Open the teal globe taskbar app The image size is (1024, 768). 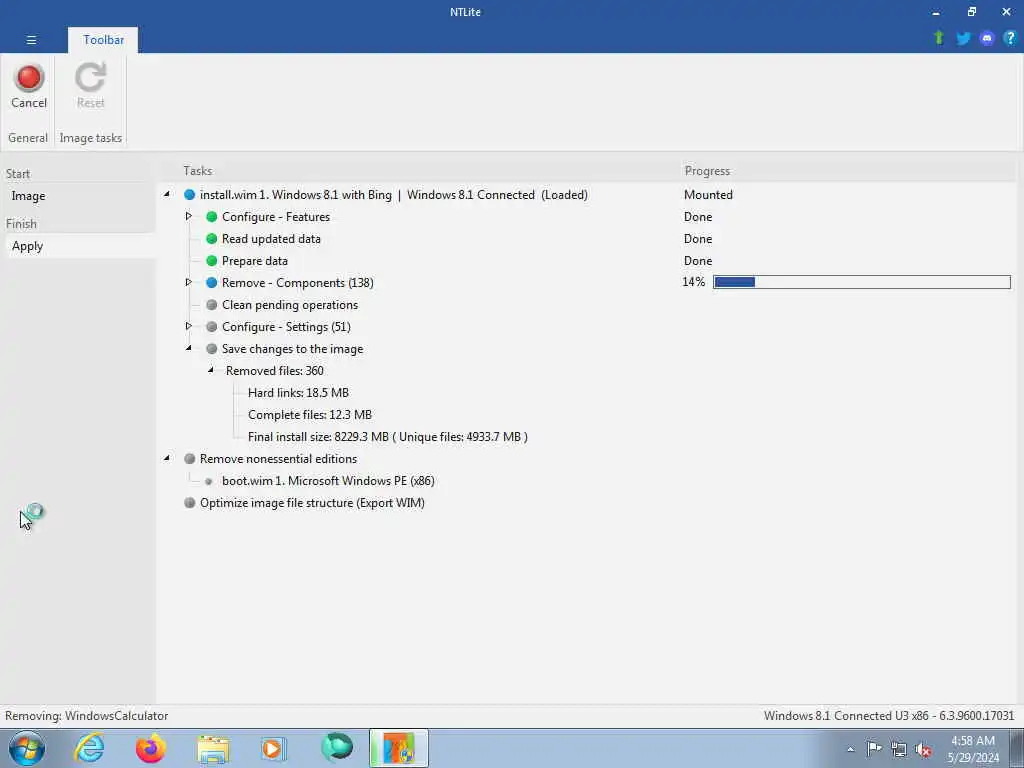tap(337, 748)
